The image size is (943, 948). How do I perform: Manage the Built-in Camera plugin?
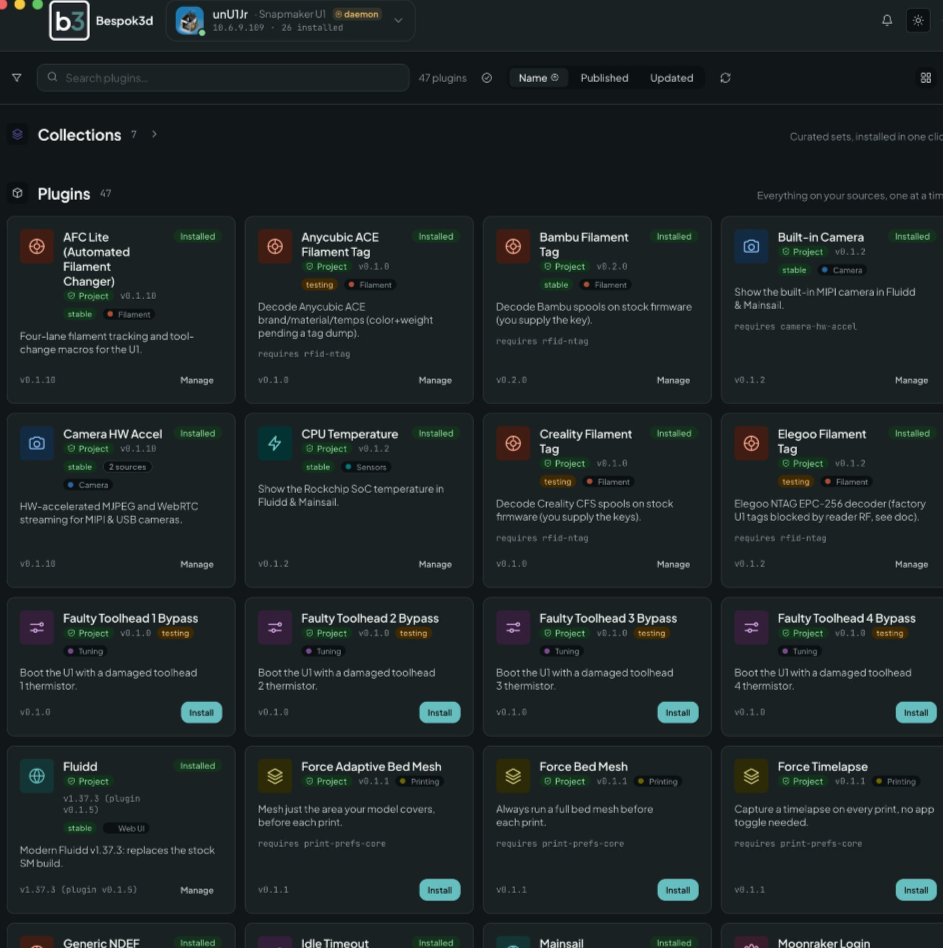912,380
